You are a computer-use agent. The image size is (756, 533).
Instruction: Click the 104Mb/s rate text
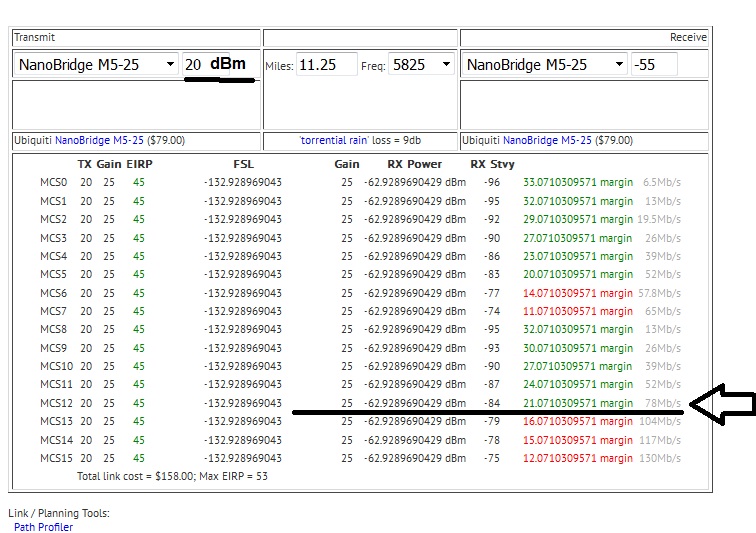[x=660, y=421]
